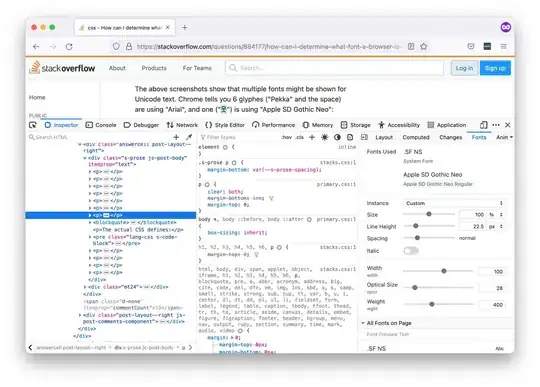Expand the div class mt24 node

85,287
